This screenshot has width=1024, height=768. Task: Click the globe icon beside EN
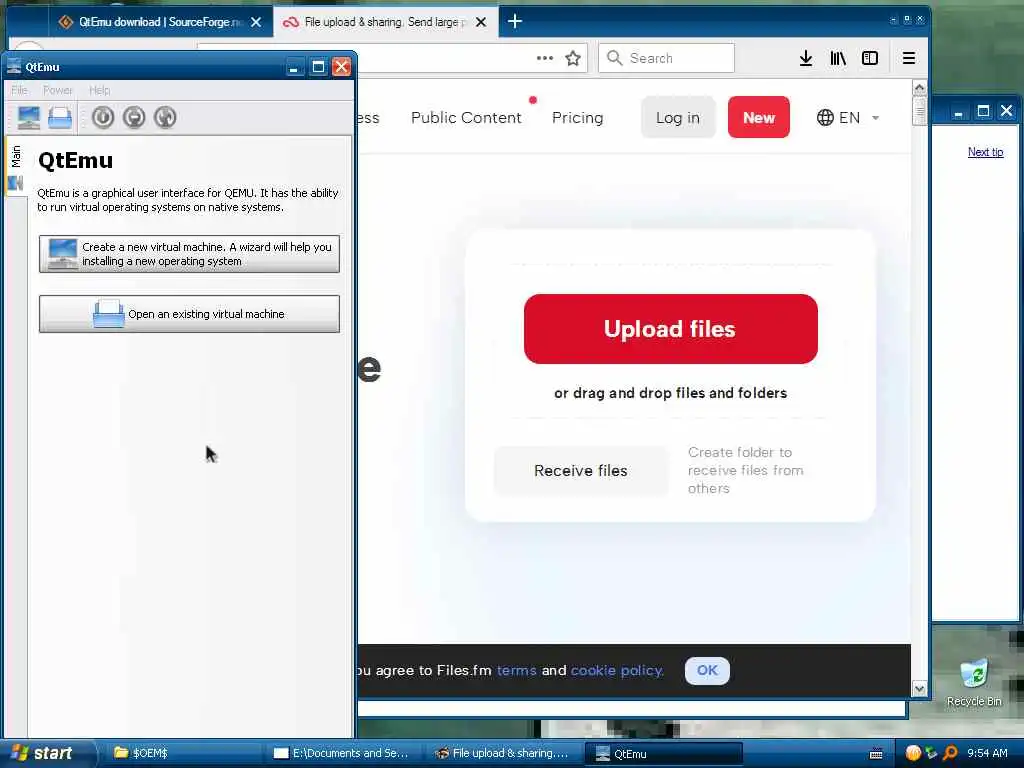pos(825,118)
